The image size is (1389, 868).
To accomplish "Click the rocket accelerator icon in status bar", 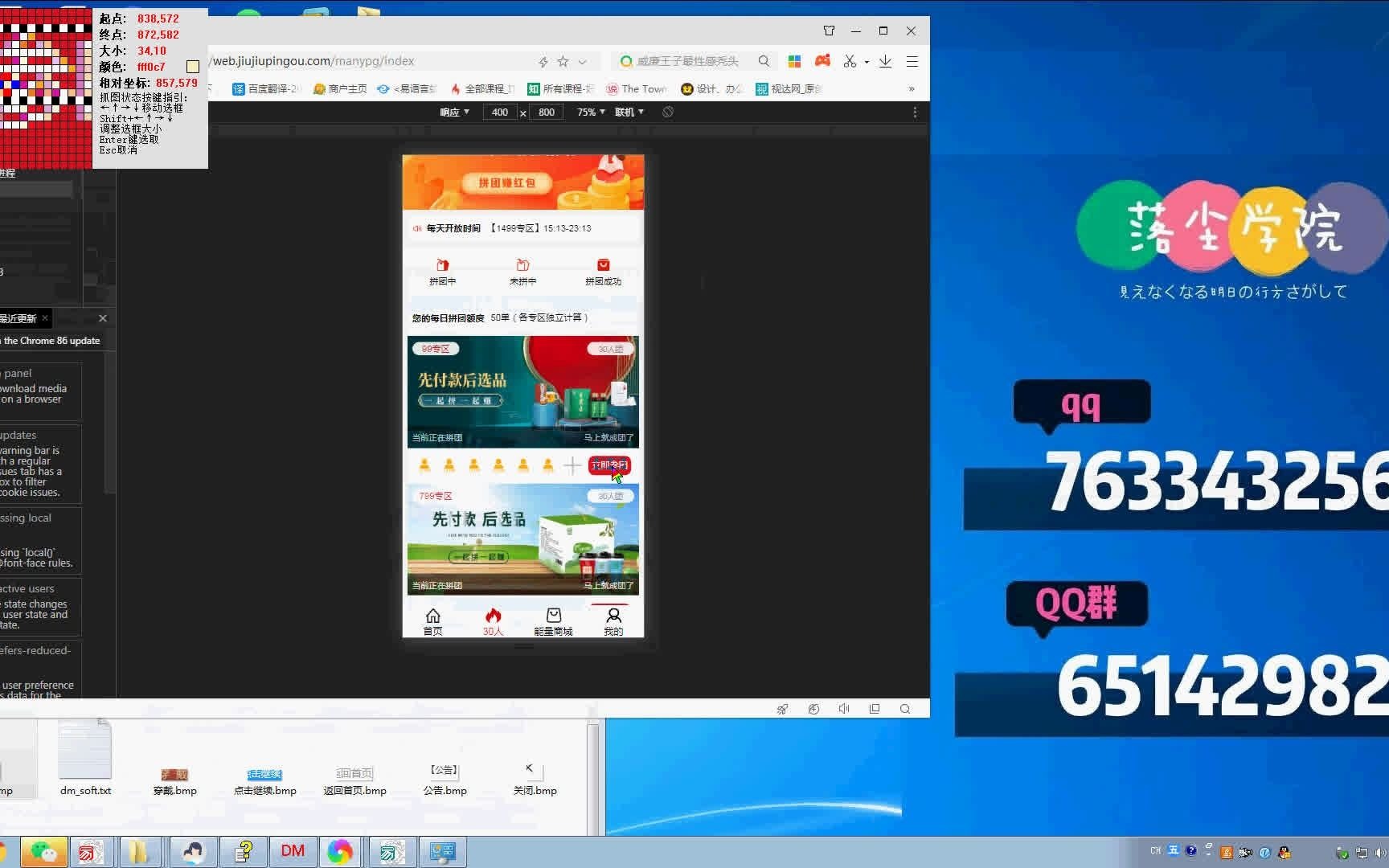I will [782, 709].
